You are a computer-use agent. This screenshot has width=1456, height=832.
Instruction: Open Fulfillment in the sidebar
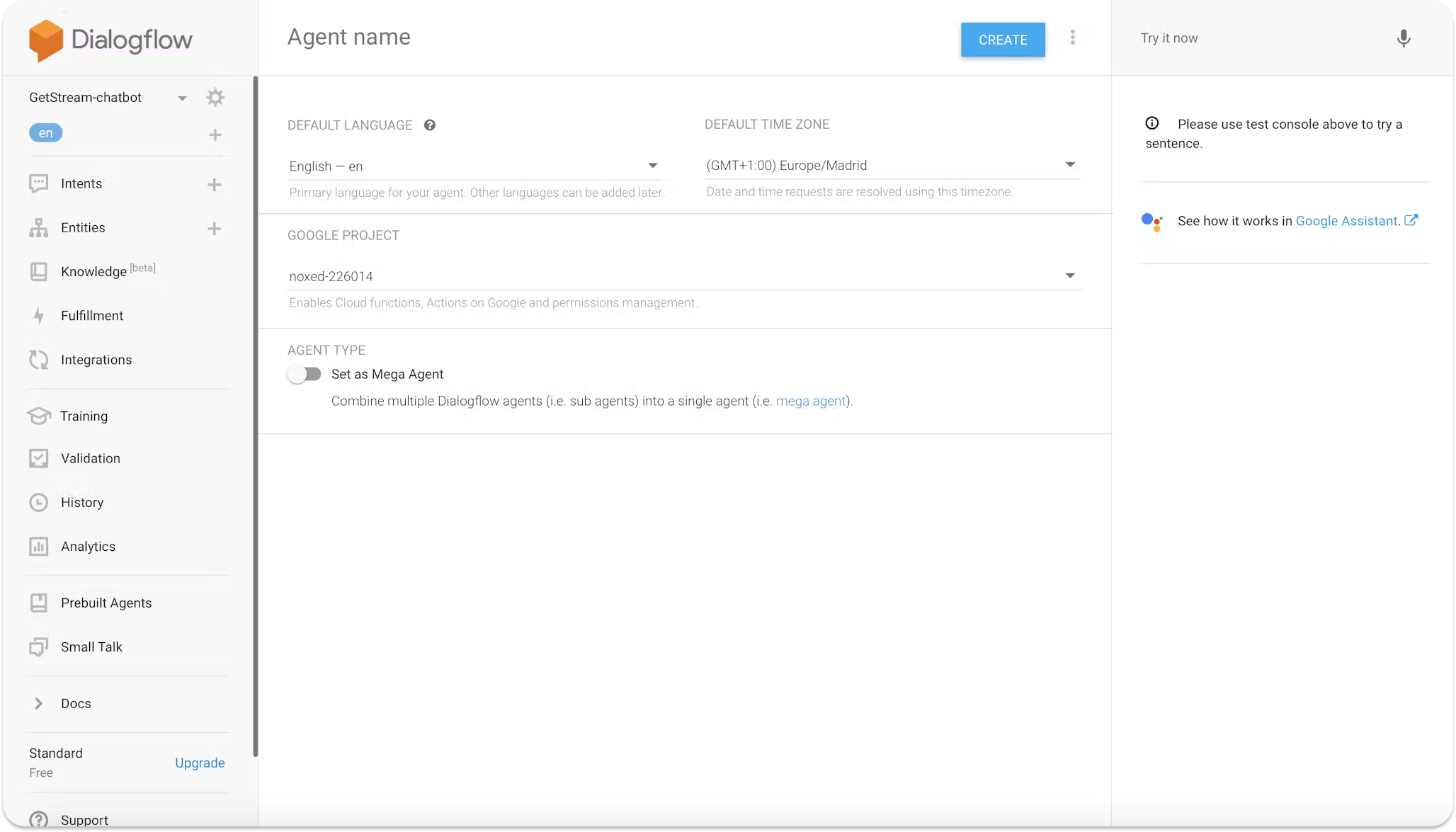(91, 316)
